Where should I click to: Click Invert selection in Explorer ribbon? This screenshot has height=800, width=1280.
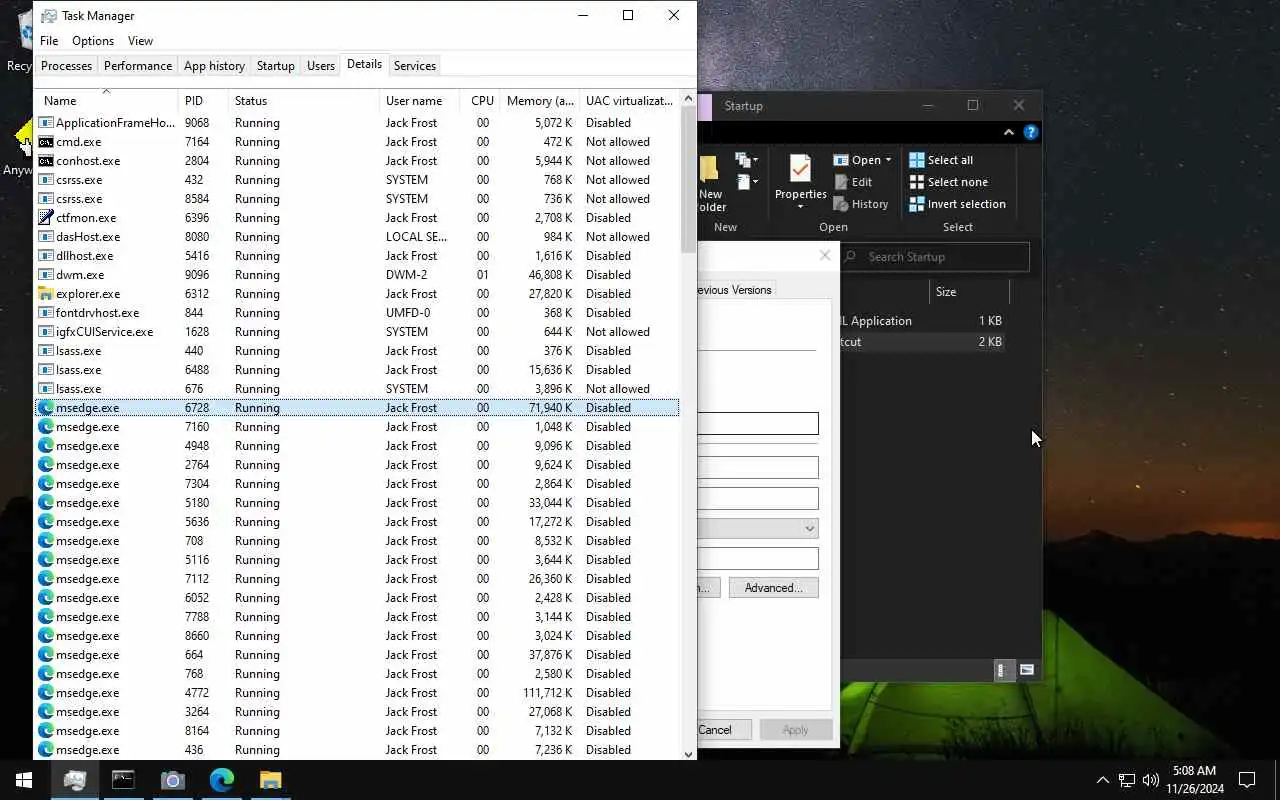click(x=957, y=204)
